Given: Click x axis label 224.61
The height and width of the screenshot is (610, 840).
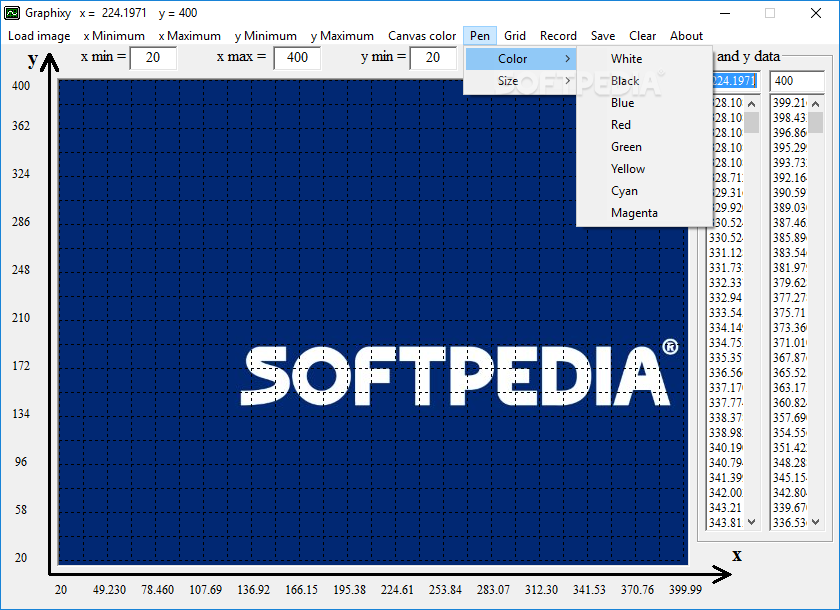Looking at the screenshot, I should click(x=397, y=590).
